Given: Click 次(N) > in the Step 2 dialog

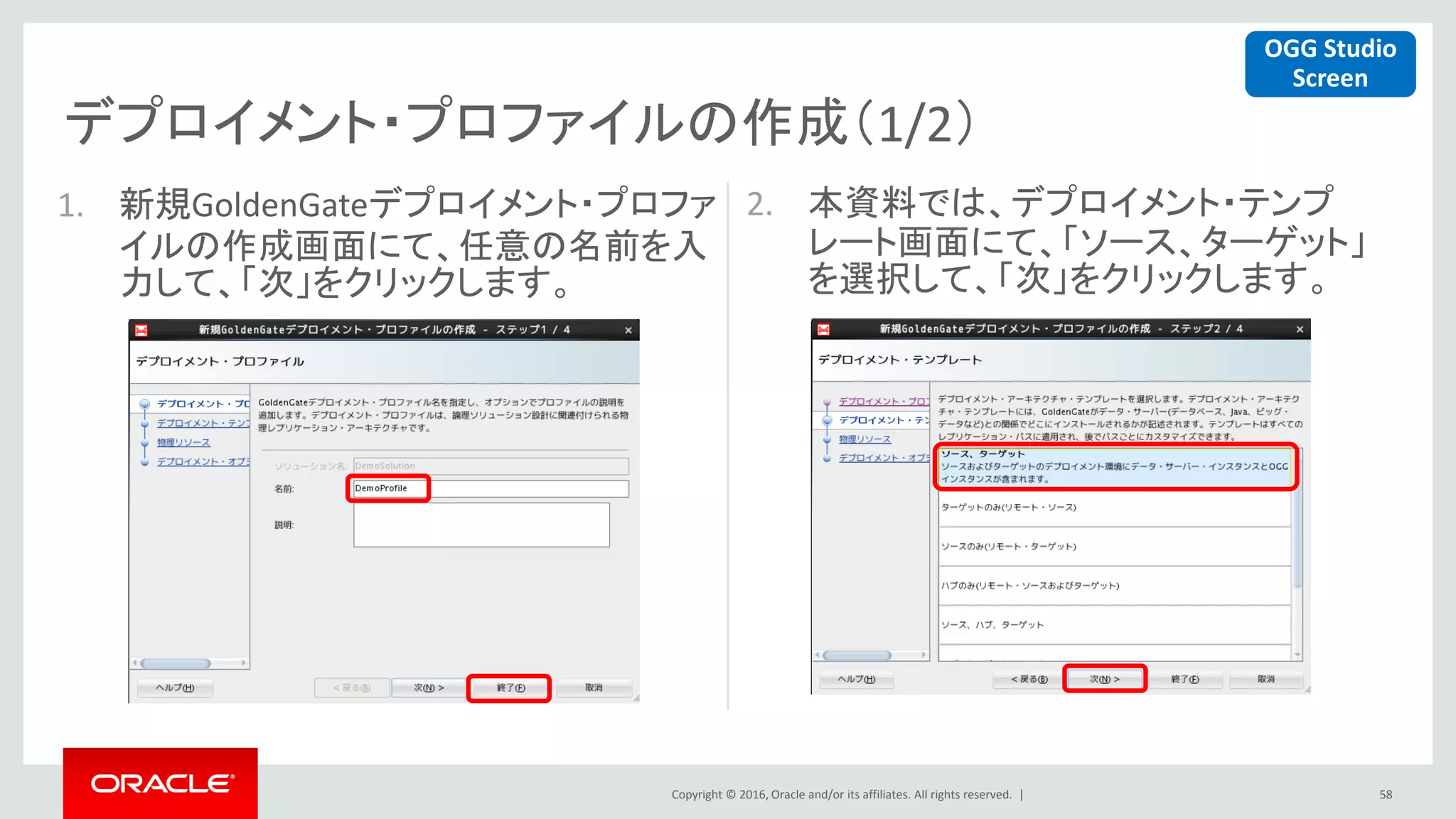Looking at the screenshot, I should (x=1105, y=679).
